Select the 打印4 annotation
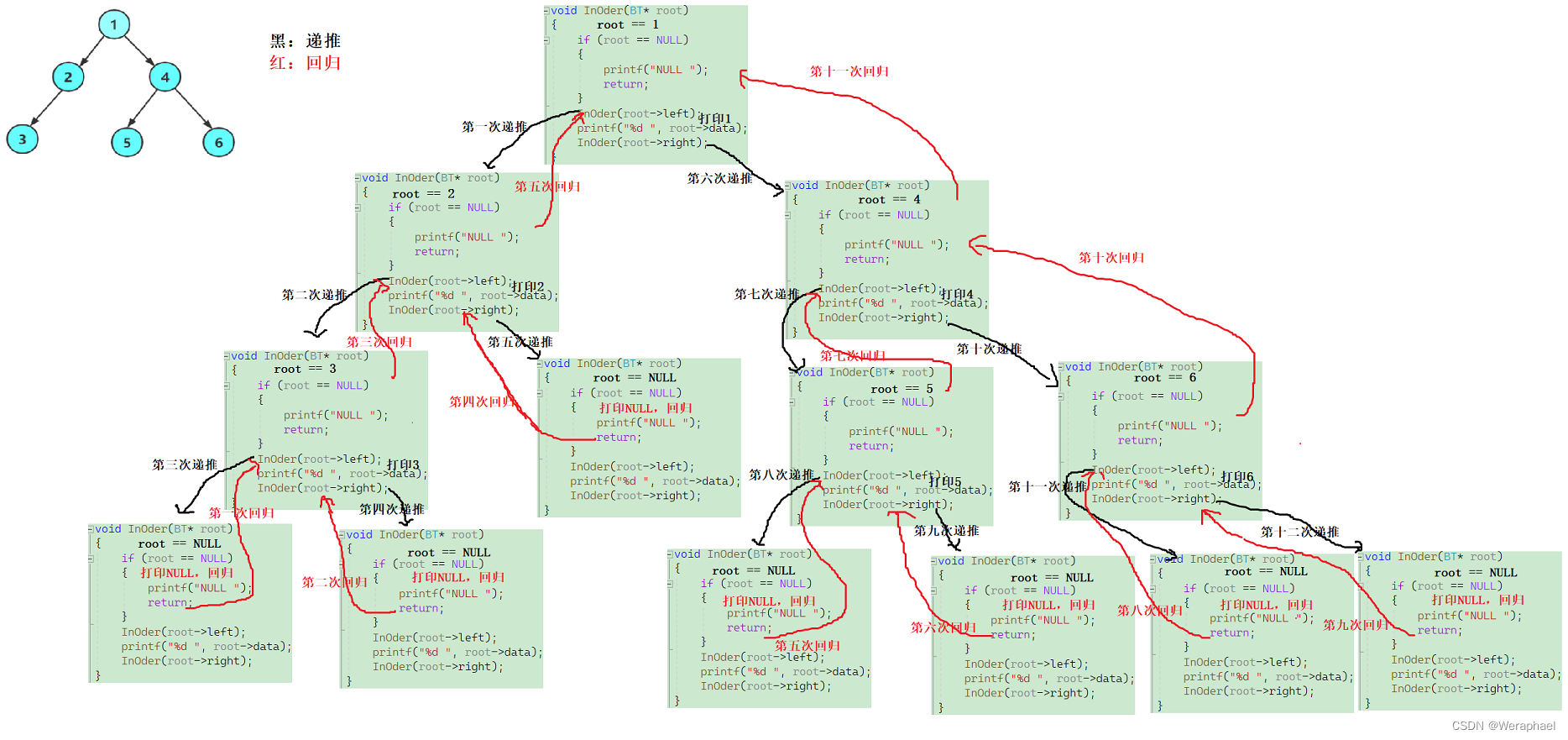The width and height of the screenshot is (1568, 740). point(957,294)
